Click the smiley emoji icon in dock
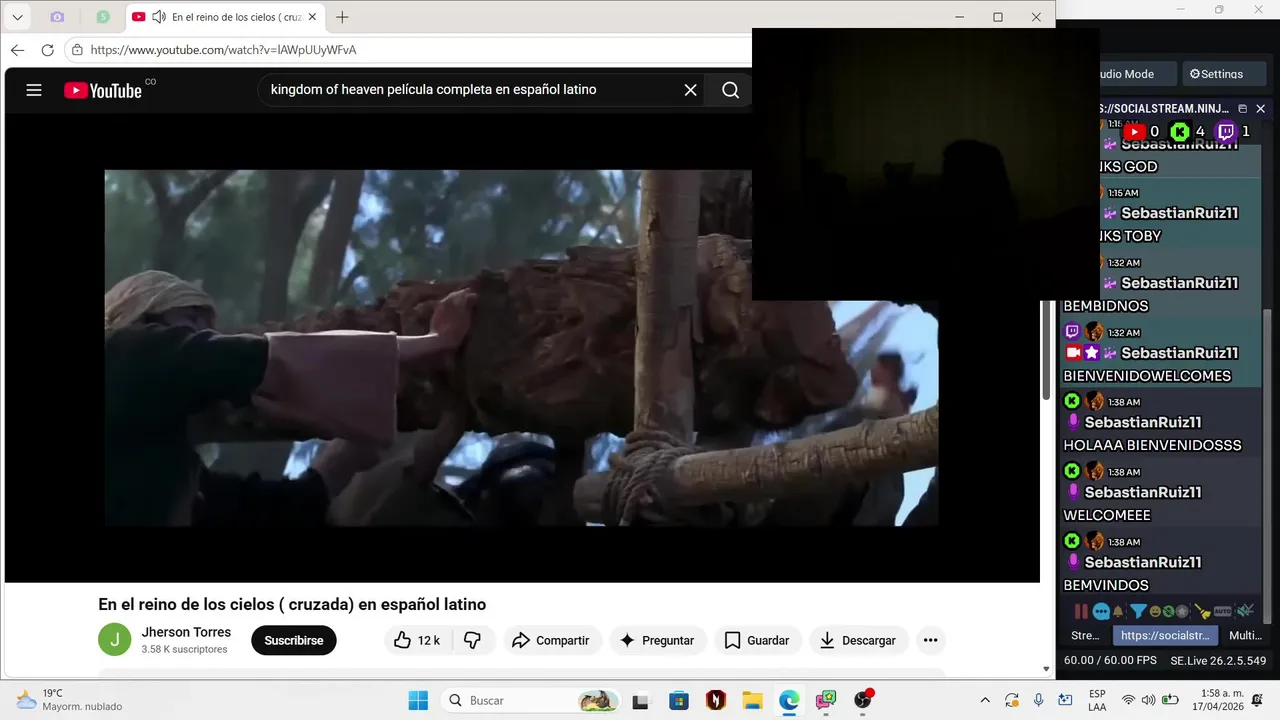Screen dimensions: 1280x720 click(x=1156, y=611)
